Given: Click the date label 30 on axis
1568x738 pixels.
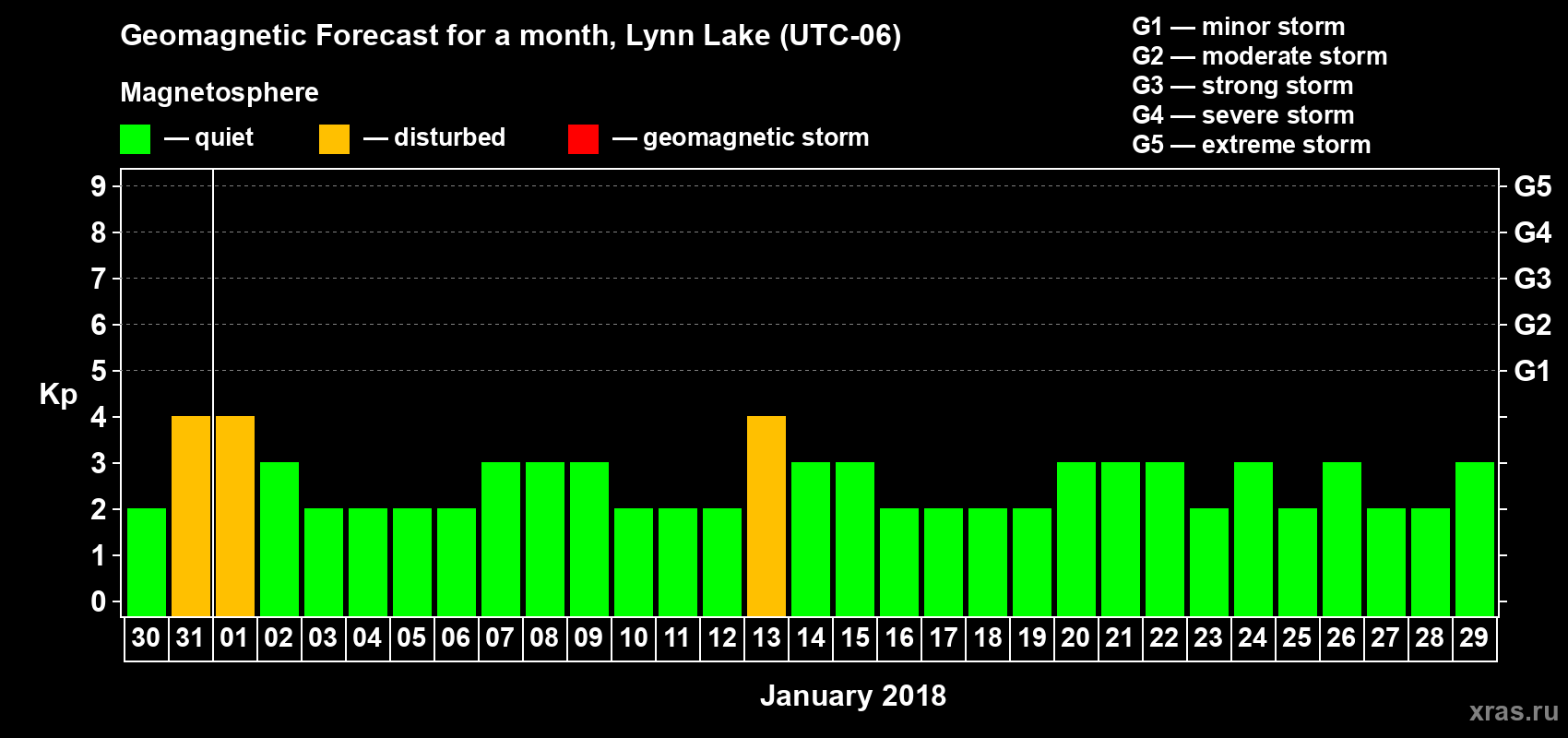Looking at the screenshot, I should pos(146,638).
